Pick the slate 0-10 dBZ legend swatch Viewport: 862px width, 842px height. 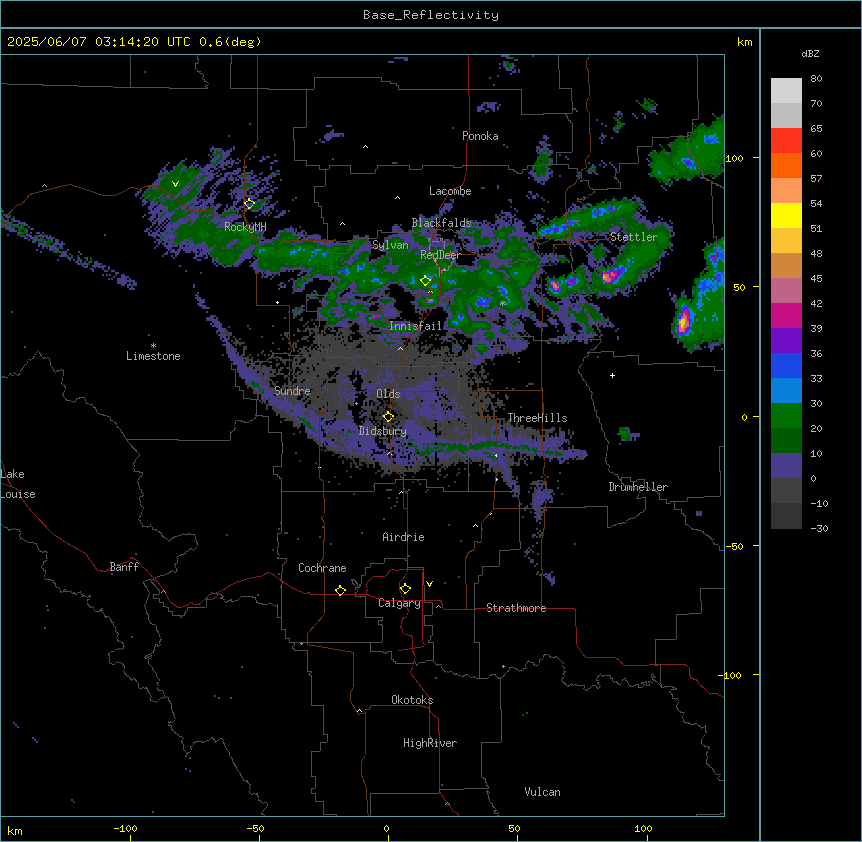[x=786, y=466]
